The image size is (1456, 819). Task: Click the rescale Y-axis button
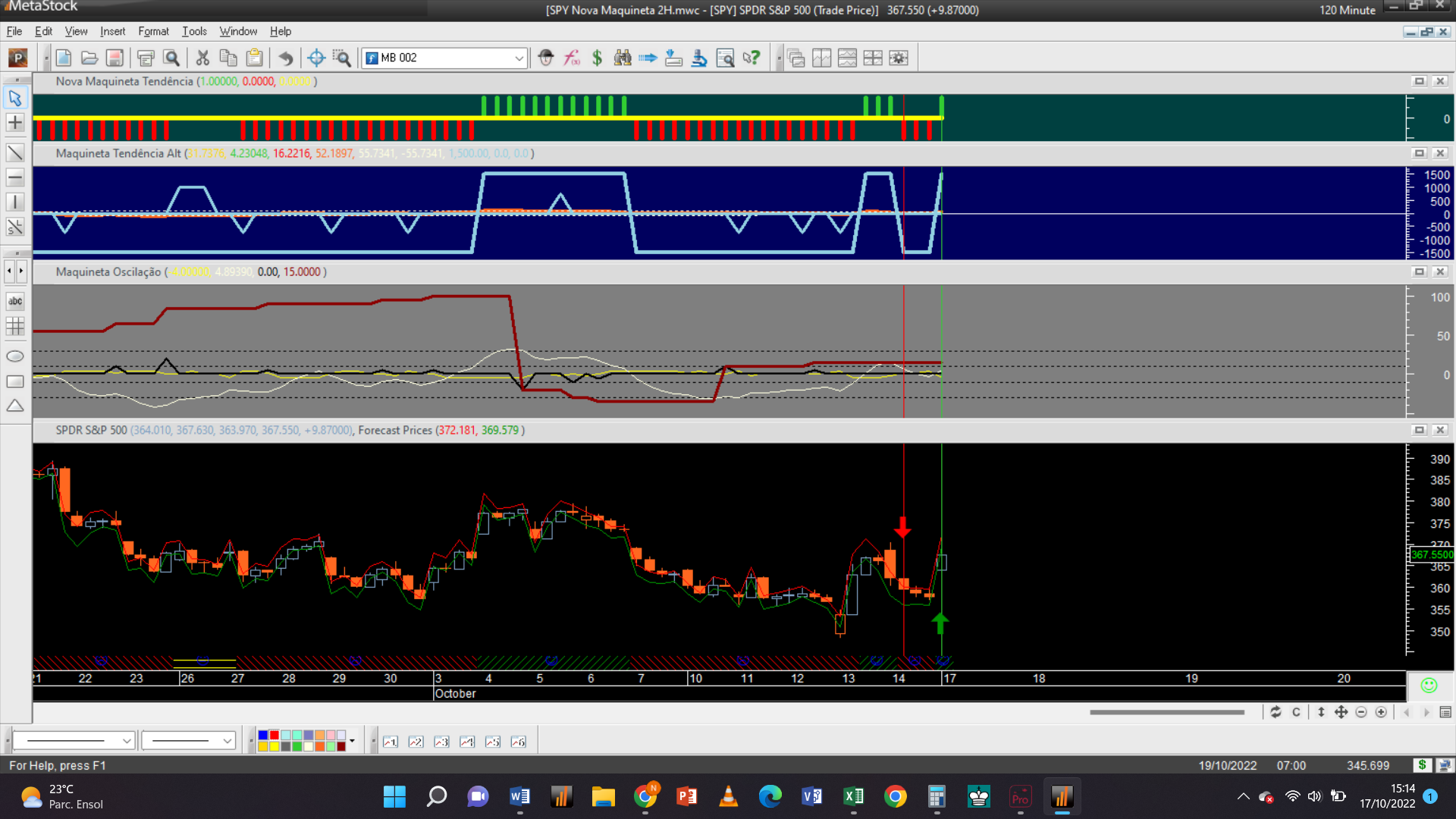1321,712
